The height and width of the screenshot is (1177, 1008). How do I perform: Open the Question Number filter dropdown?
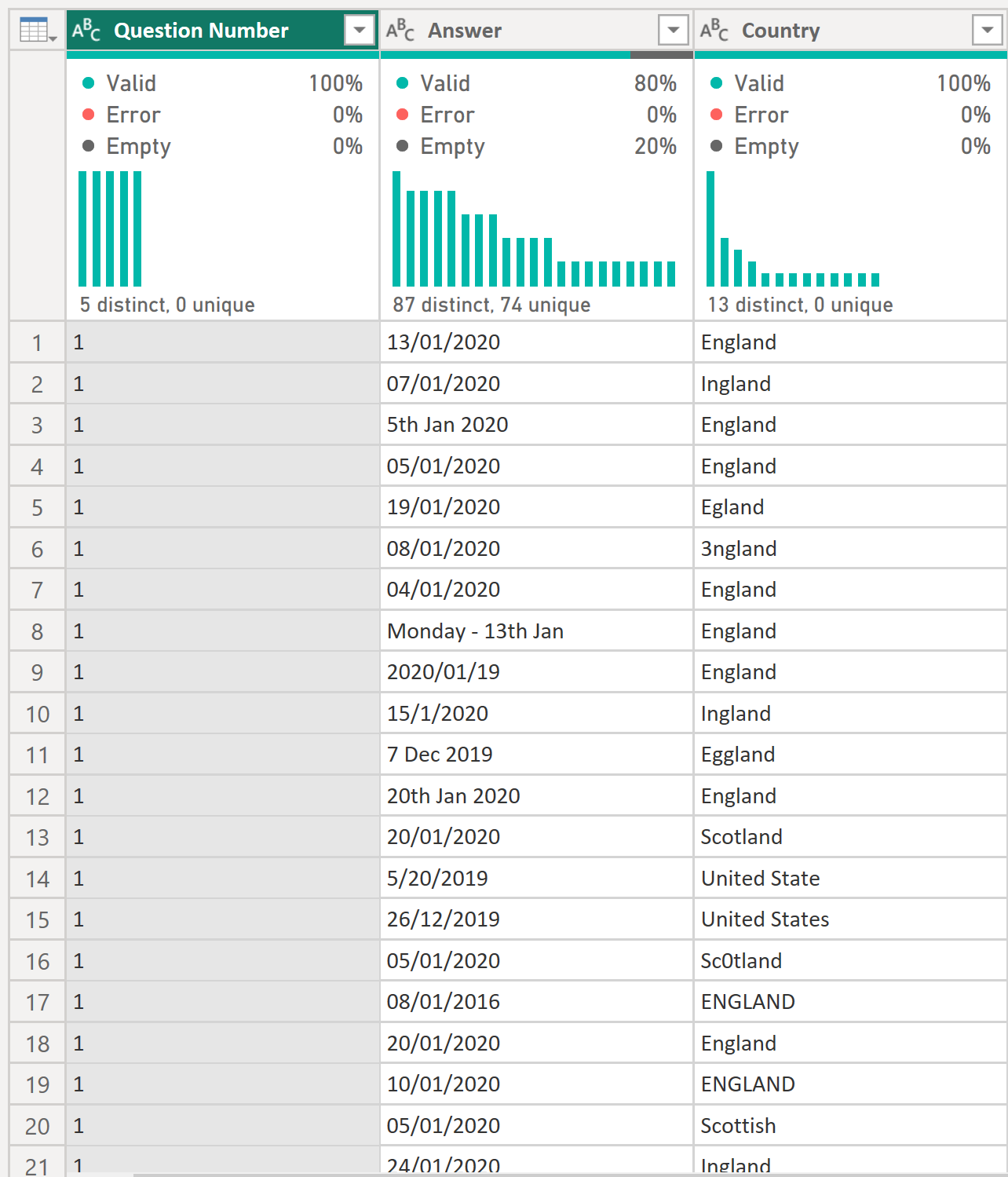(359, 31)
